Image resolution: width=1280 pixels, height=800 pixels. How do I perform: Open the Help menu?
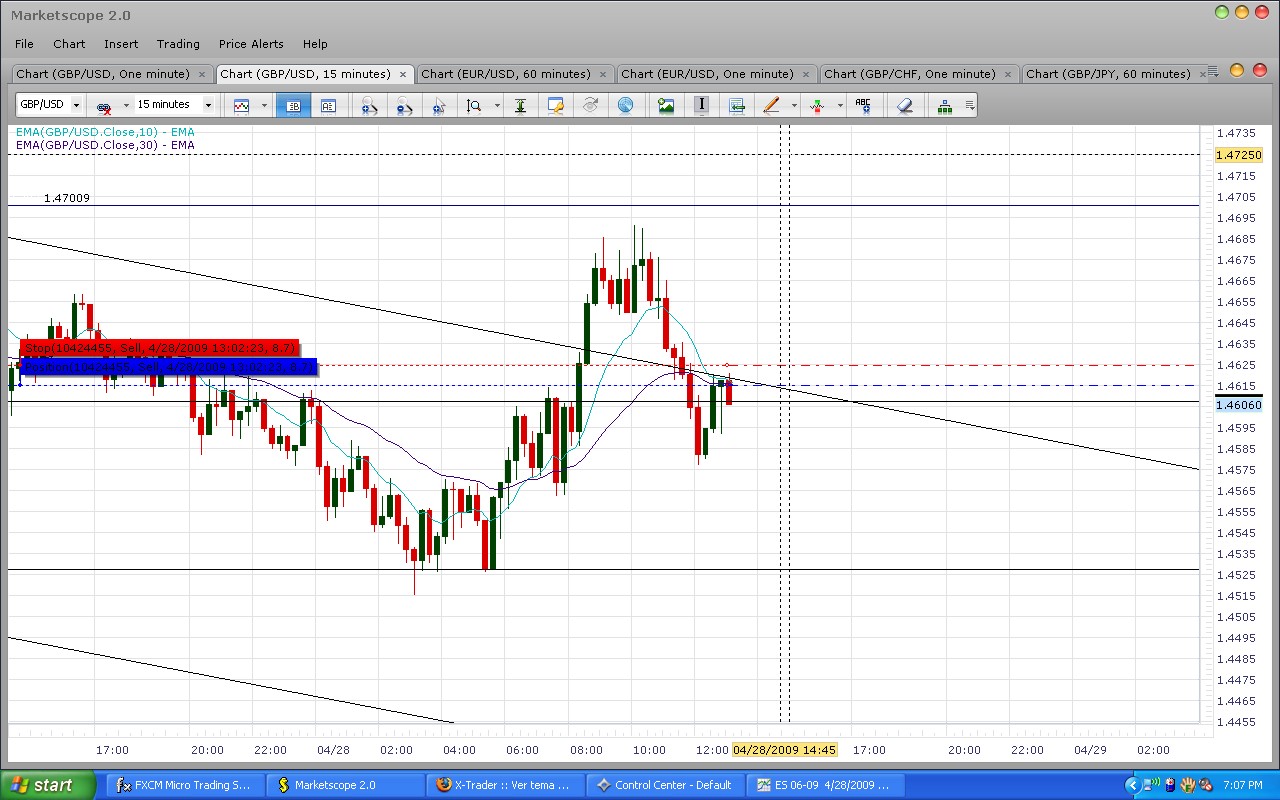pyautogui.click(x=315, y=44)
